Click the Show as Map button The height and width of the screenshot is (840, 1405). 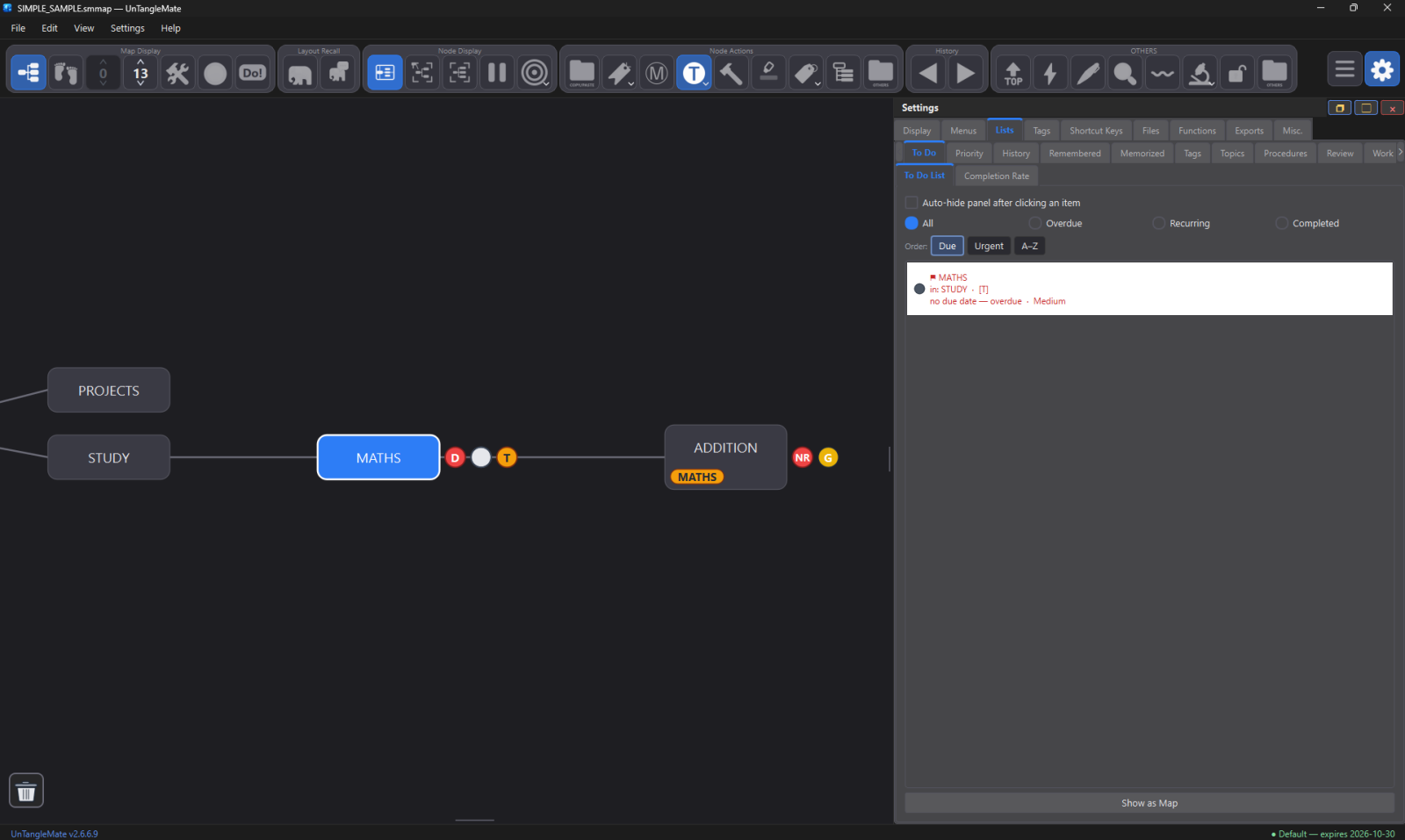click(1149, 803)
